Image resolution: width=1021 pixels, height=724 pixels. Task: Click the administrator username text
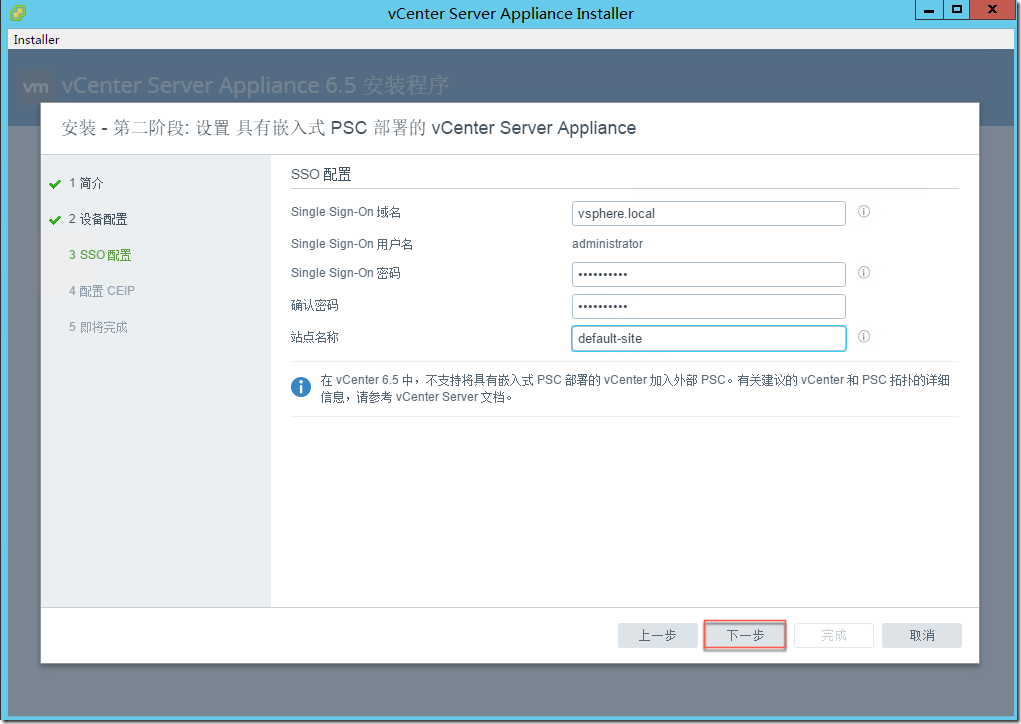pos(607,244)
